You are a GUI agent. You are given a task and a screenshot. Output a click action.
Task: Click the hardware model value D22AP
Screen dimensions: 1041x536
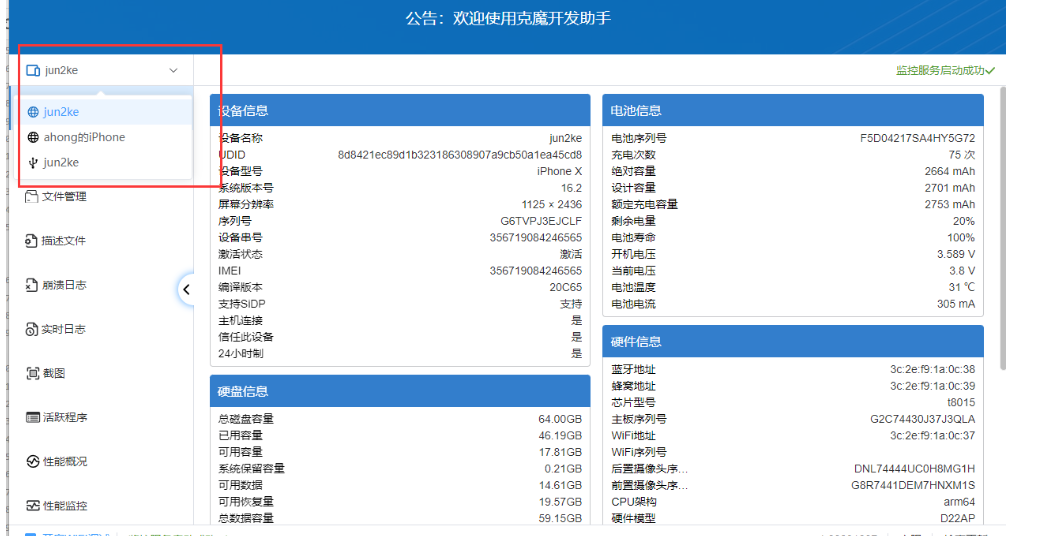[x=958, y=519]
